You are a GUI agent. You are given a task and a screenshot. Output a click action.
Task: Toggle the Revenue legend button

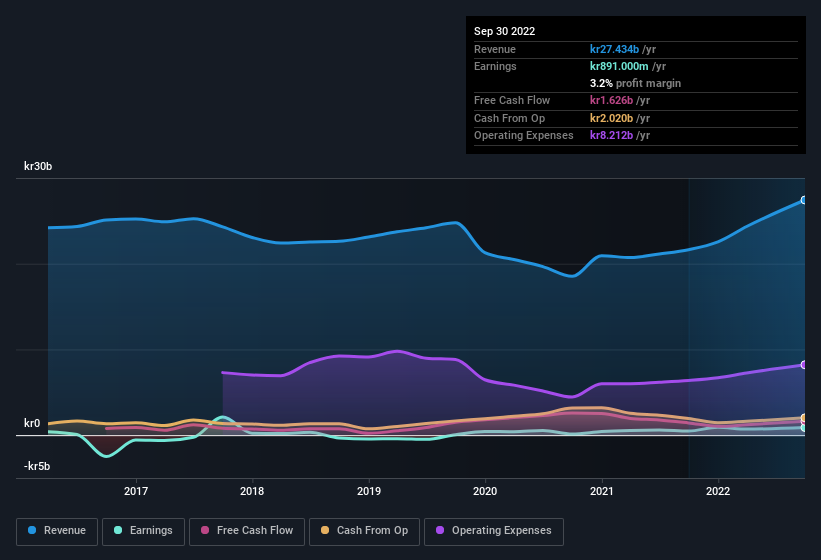[57, 531]
